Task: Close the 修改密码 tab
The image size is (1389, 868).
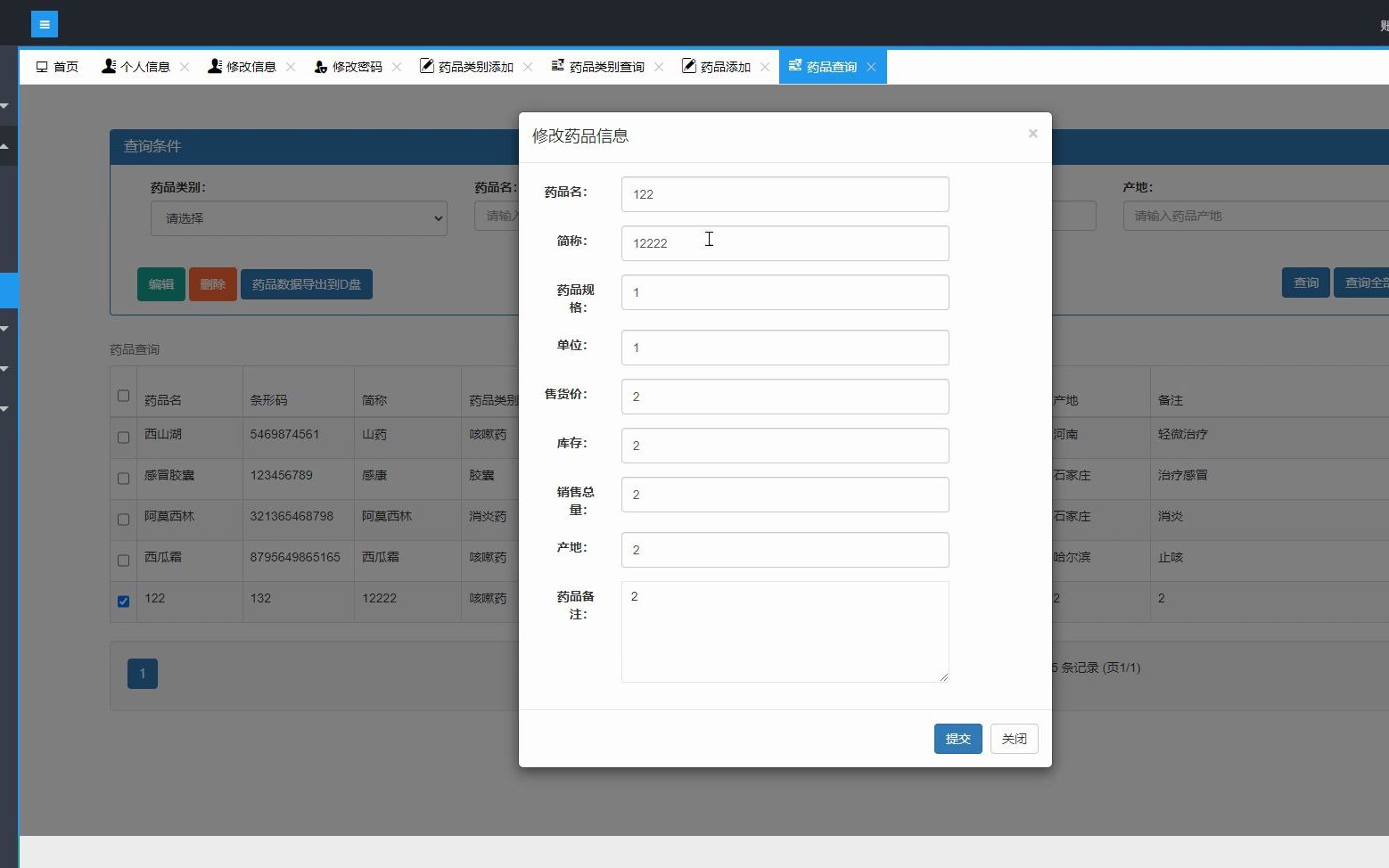Action: (397, 67)
